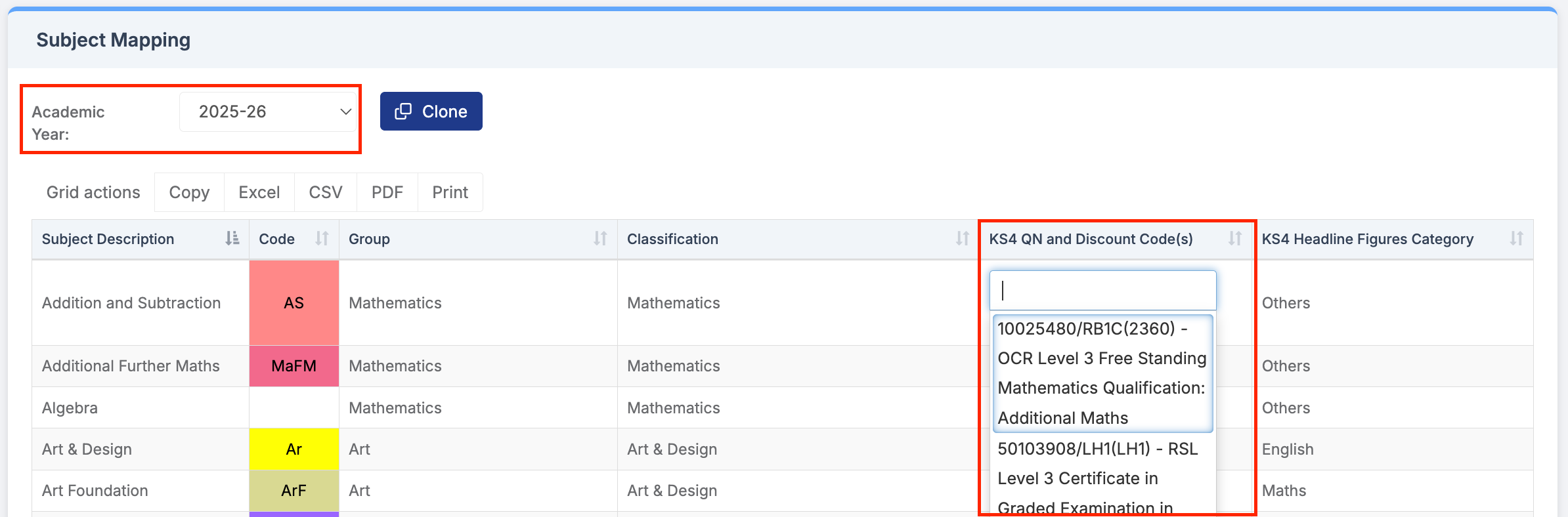Click the Subject Mapping page title
Image resolution: width=1568 pixels, height=517 pixels.
click(114, 40)
